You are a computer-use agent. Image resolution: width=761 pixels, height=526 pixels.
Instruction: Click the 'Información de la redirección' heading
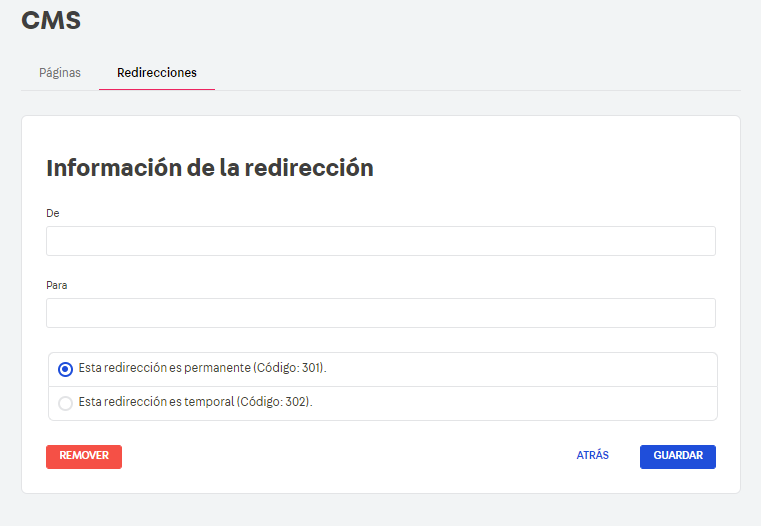[210, 168]
